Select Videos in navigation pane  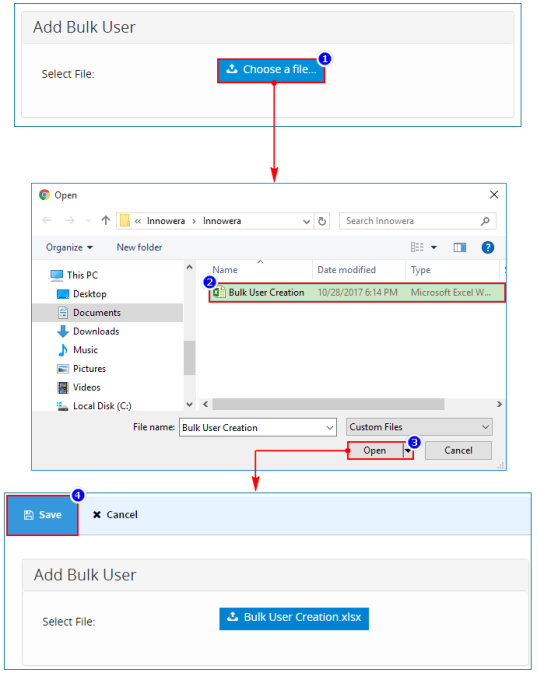[x=87, y=388]
